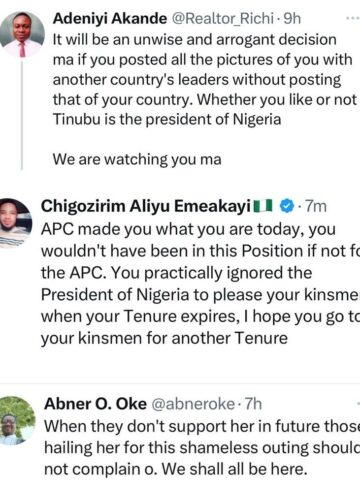Open Chigozirim Aliyu Emeakayi display name
This screenshot has height=504, width=360.
coord(146,206)
